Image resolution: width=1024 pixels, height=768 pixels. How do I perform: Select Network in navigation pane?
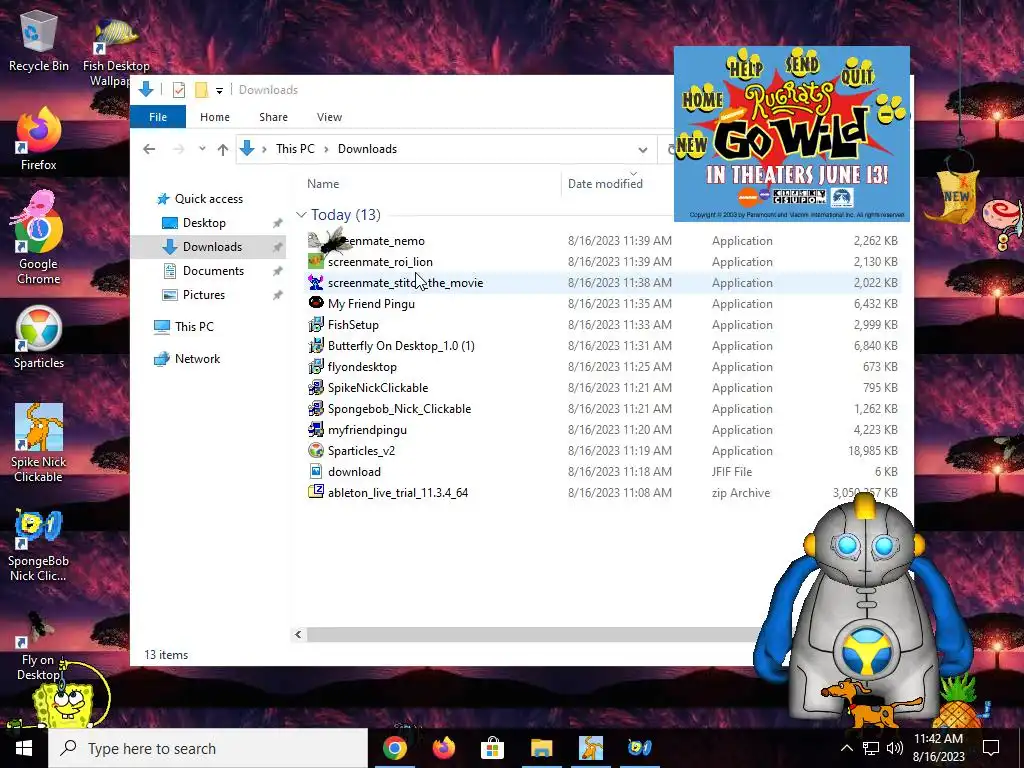coord(197,359)
